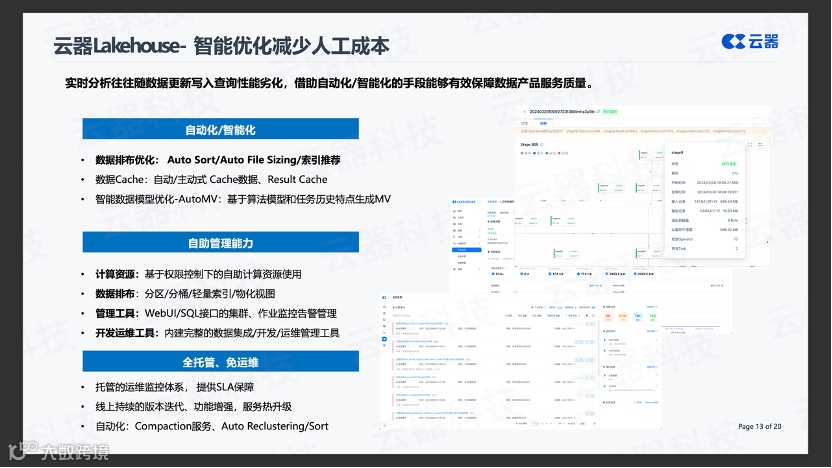The height and width of the screenshot is (468, 832).
Task: Select the bullet '数据排布优化: Auto Sort/Auto File Sizing/索引推荐'
Action: [218, 160]
